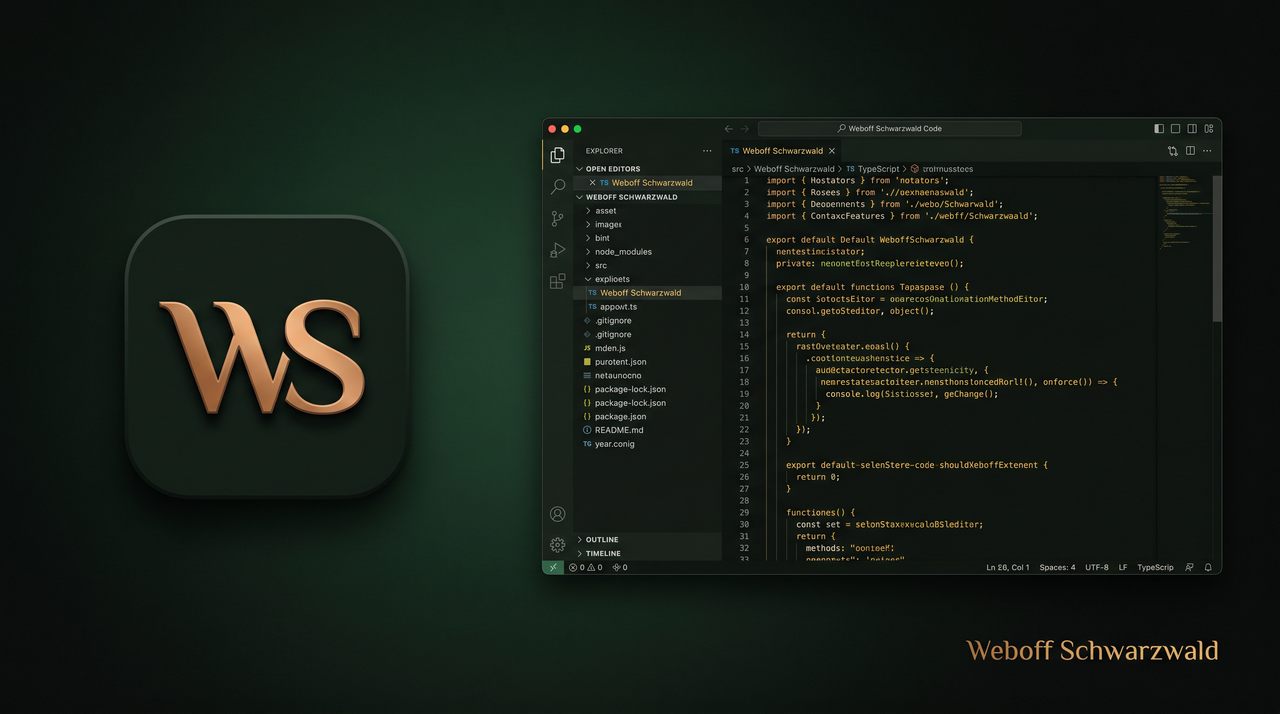
Task: Click line number 25 in the gutter
Action: click(x=744, y=465)
